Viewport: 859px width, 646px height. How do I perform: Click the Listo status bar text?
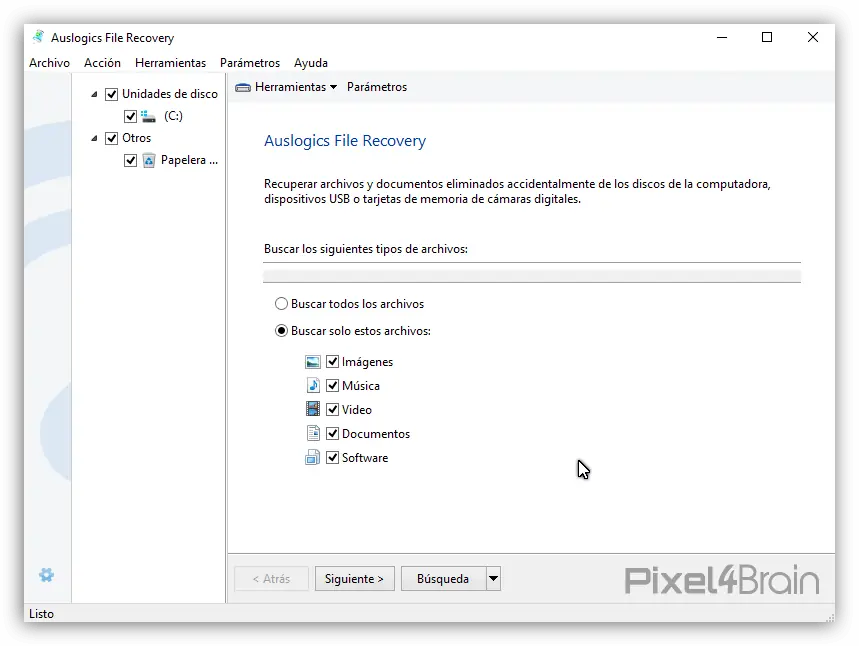[42, 614]
